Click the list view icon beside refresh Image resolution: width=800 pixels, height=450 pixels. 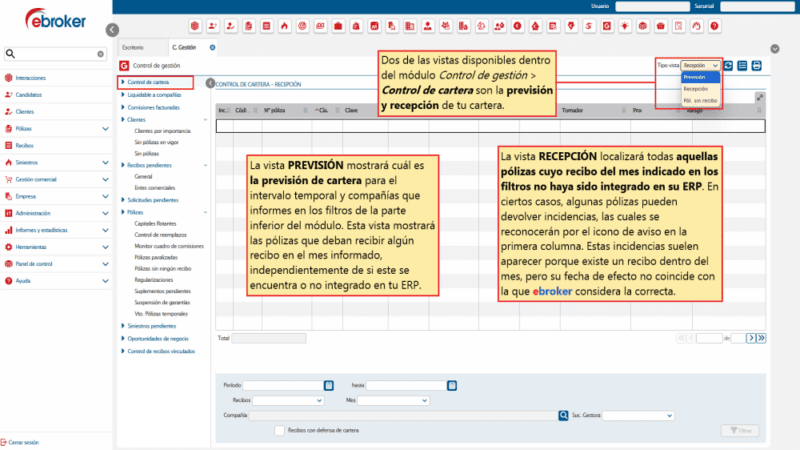[742, 66]
